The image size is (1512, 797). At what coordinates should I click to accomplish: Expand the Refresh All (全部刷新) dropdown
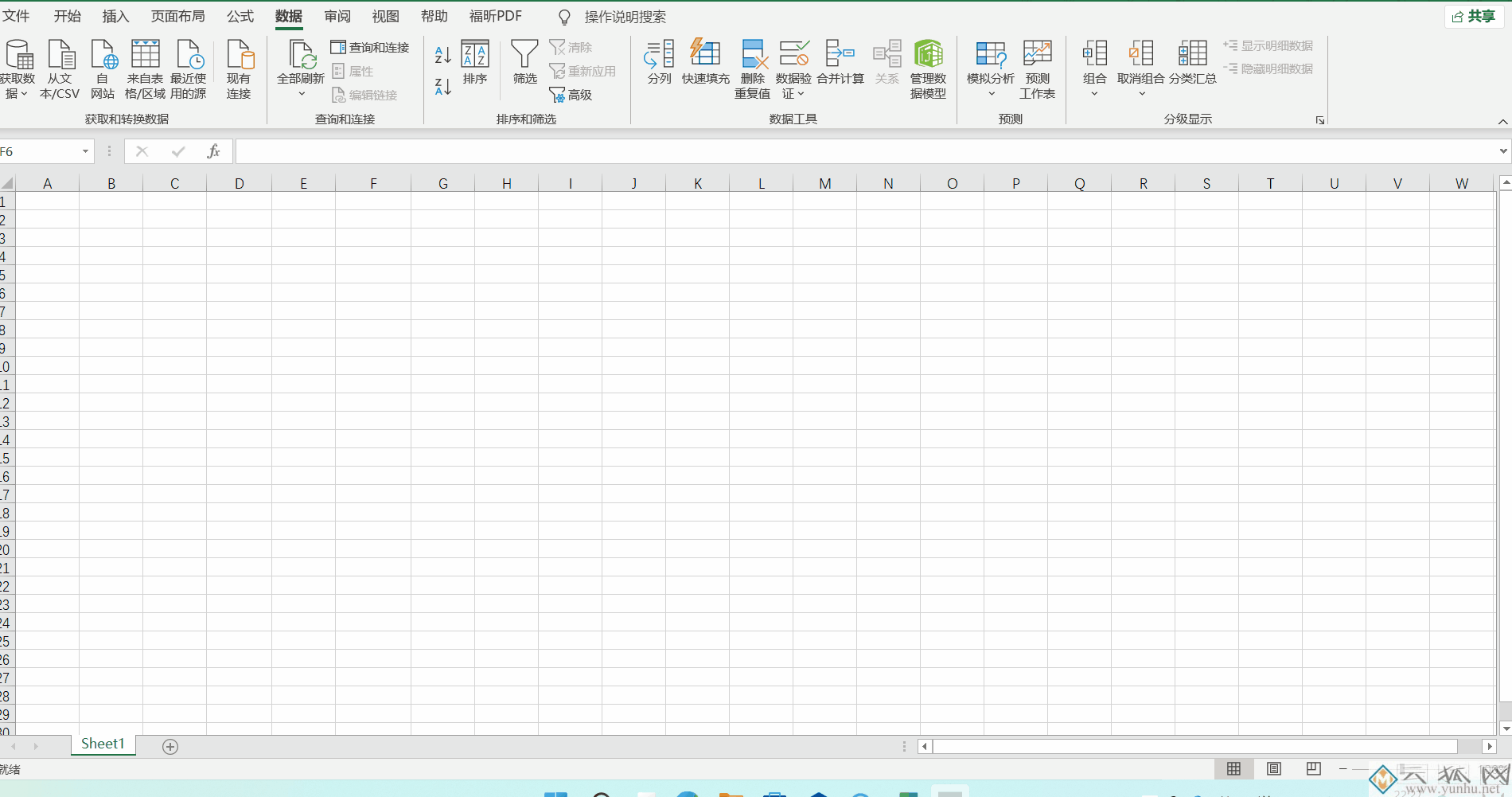(301, 94)
